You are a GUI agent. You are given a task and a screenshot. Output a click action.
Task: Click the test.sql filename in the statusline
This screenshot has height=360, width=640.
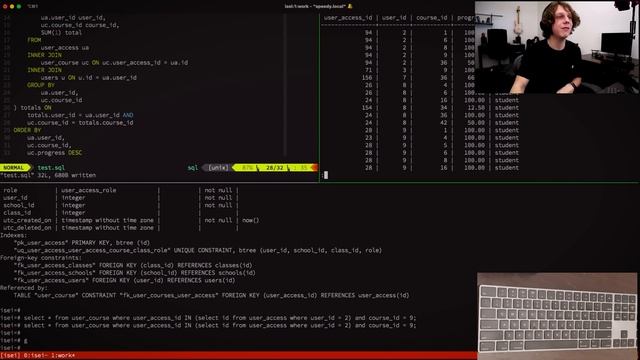pos(51,168)
